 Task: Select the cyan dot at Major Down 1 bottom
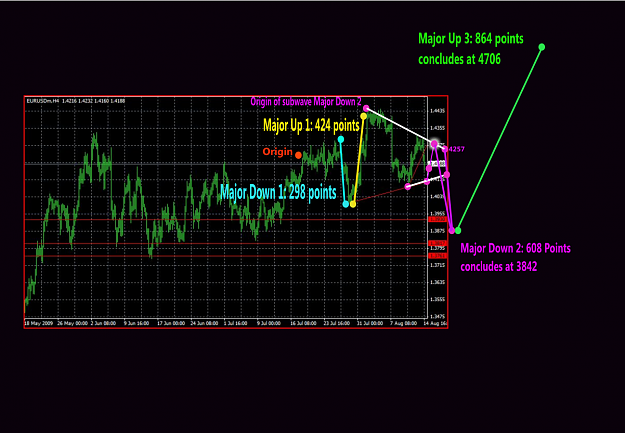[x=346, y=204]
